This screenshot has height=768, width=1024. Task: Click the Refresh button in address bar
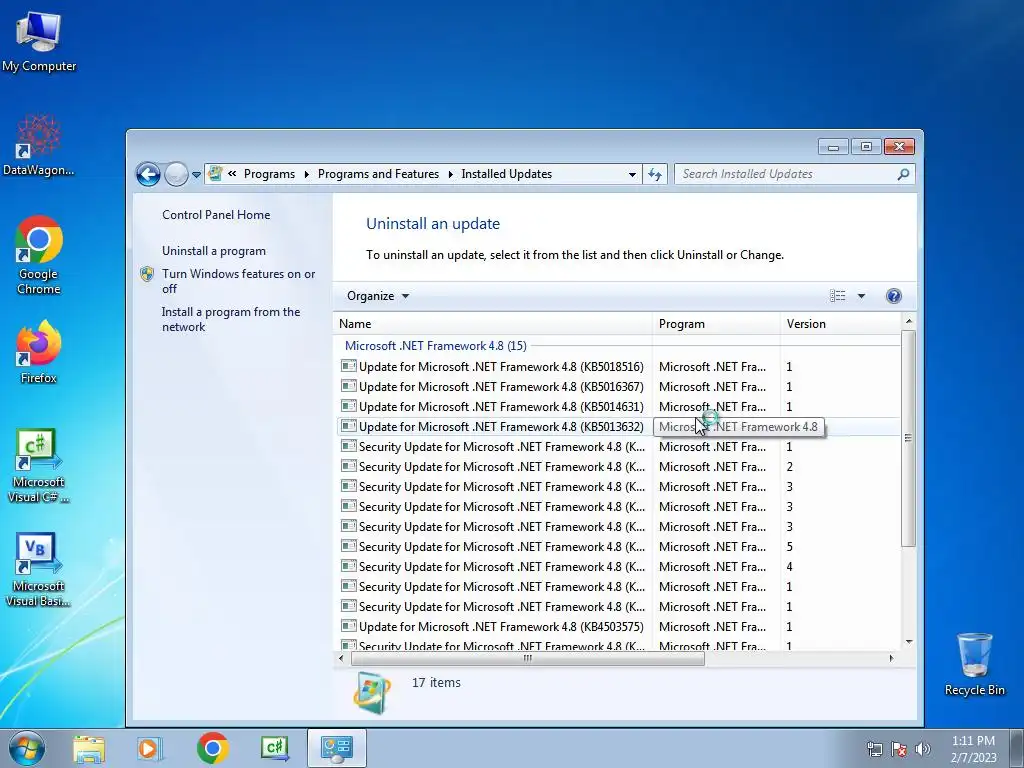click(x=655, y=174)
